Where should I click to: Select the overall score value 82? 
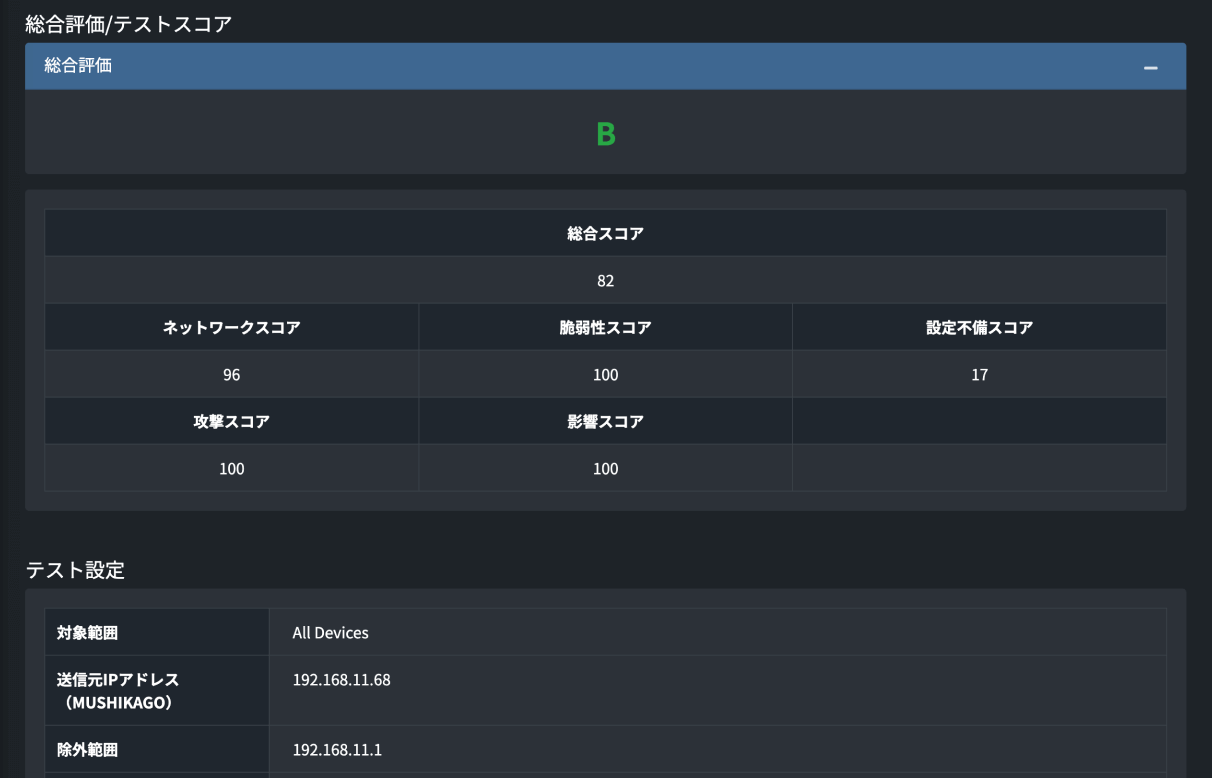pyautogui.click(x=604, y=280)
